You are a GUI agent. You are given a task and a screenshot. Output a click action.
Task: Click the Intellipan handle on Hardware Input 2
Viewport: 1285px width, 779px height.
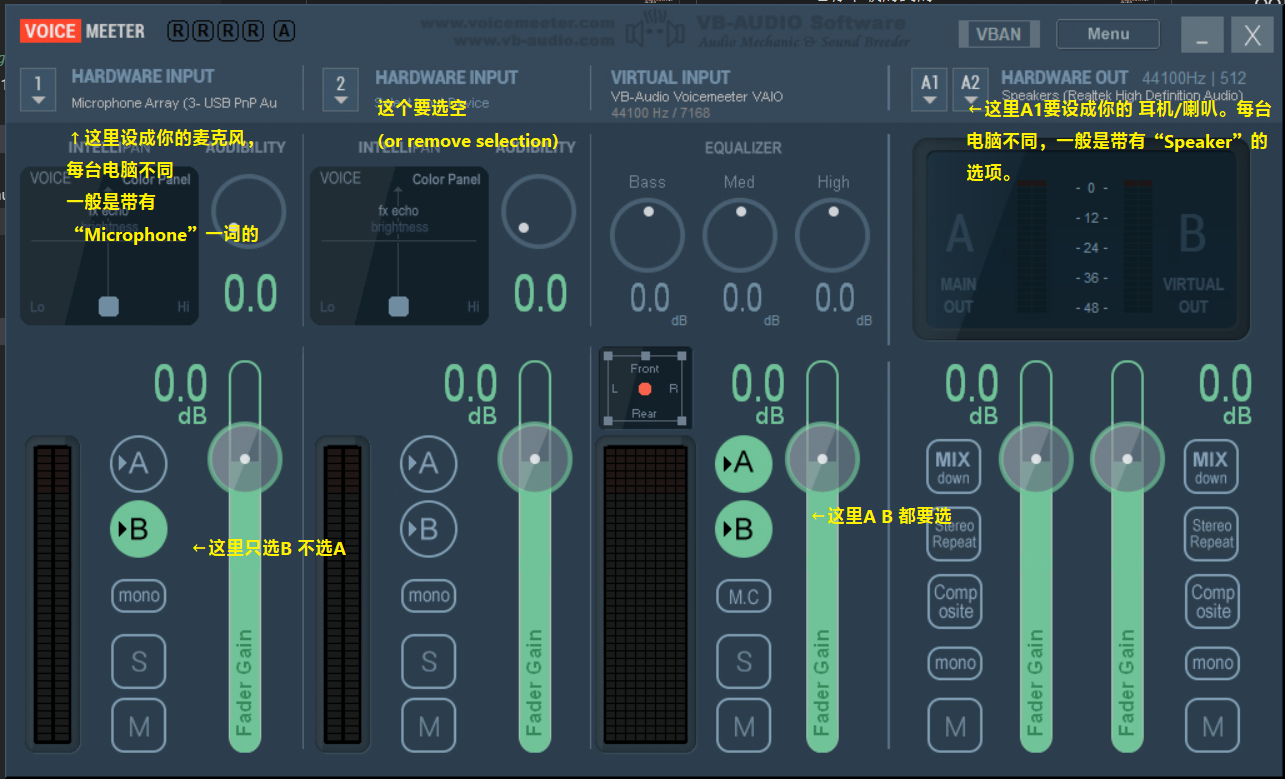398,305
